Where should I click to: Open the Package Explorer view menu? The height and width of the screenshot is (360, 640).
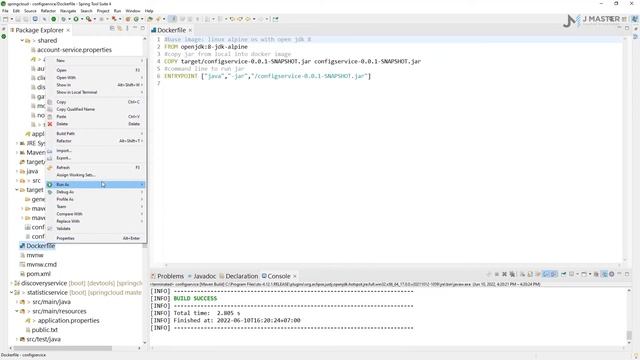127,29
